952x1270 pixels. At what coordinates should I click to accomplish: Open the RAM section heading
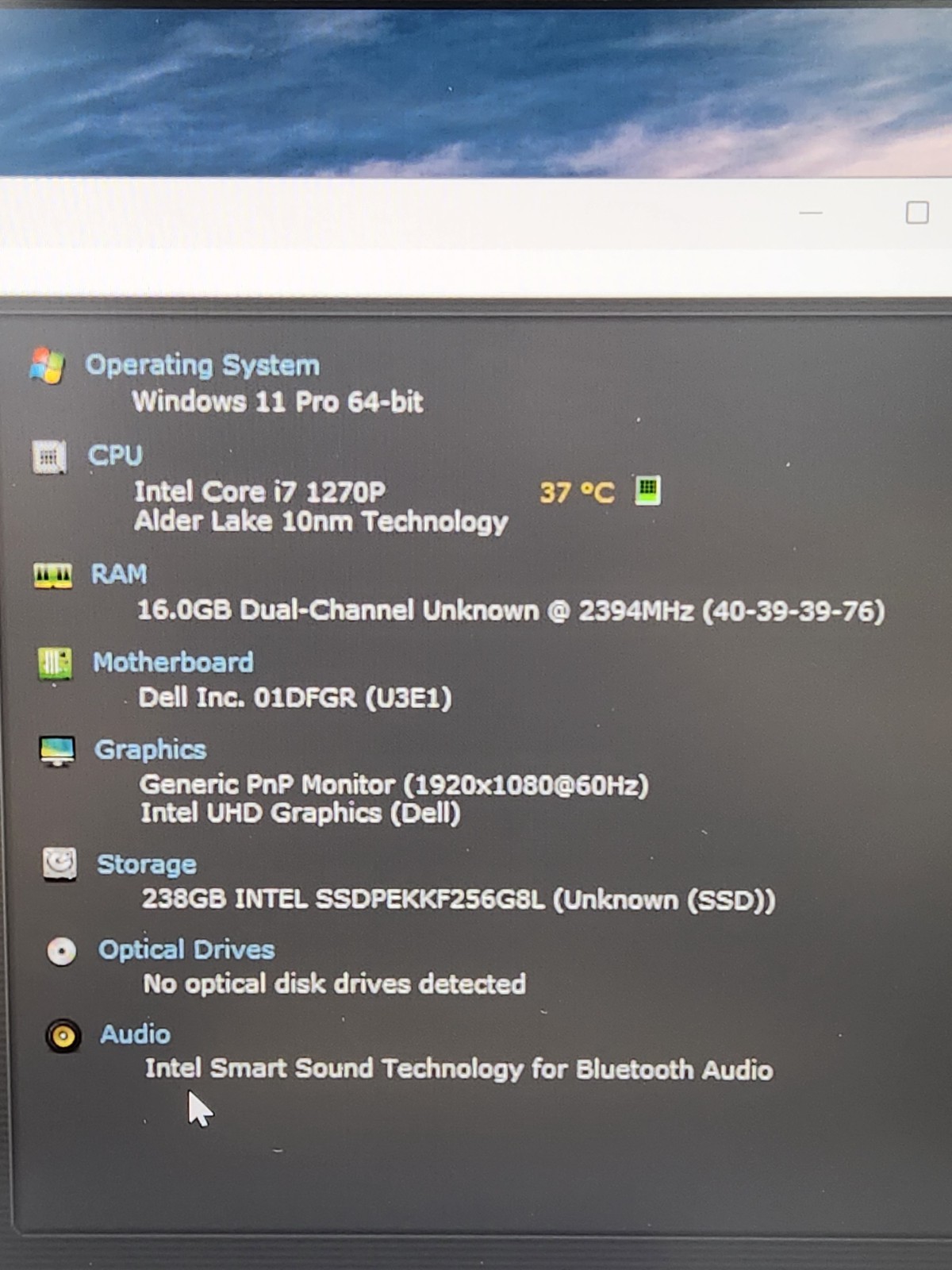tap(119, 574)
